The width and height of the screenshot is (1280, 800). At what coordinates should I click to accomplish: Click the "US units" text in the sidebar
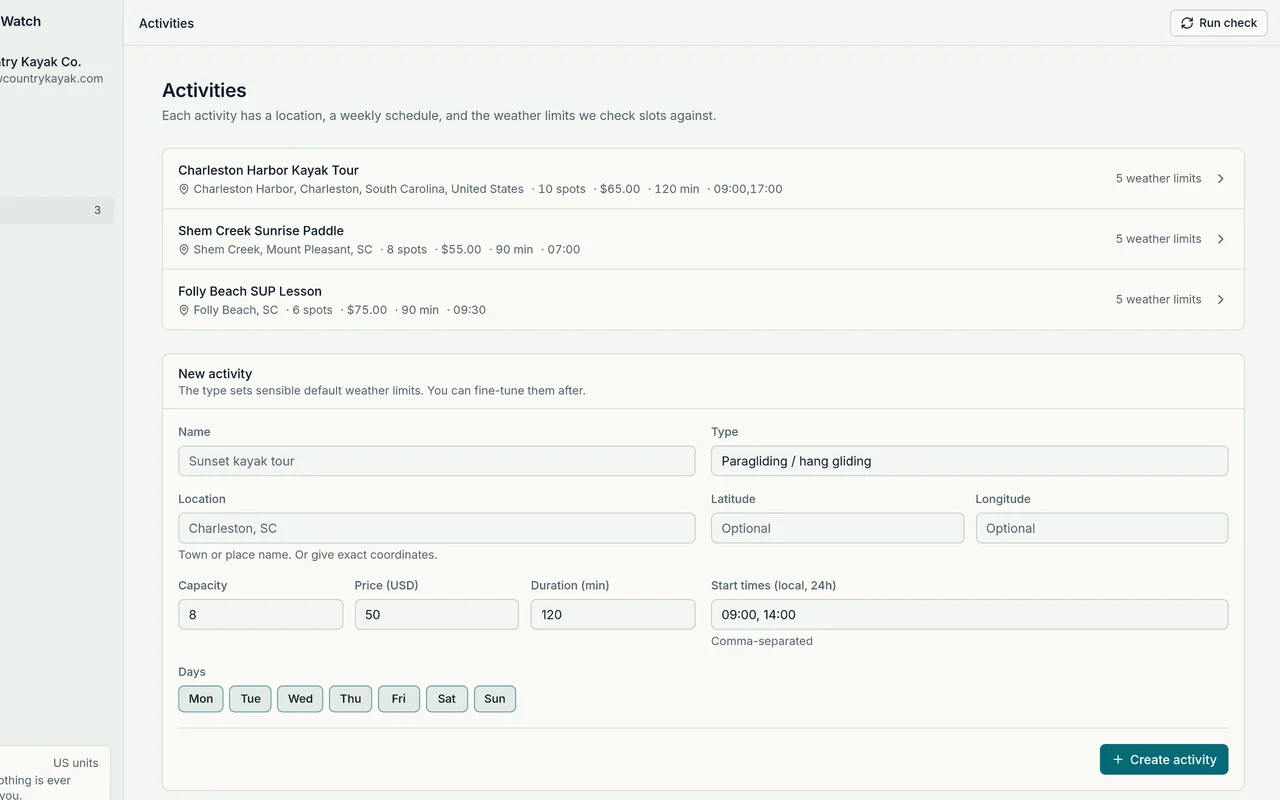(76, 763)
